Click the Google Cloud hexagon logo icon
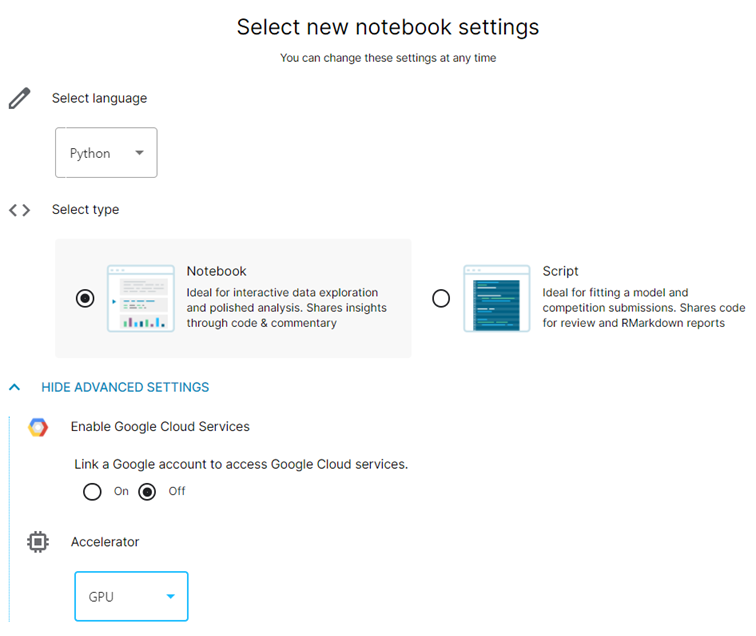This screenshot has height=636, width=756. coord(38,427)
